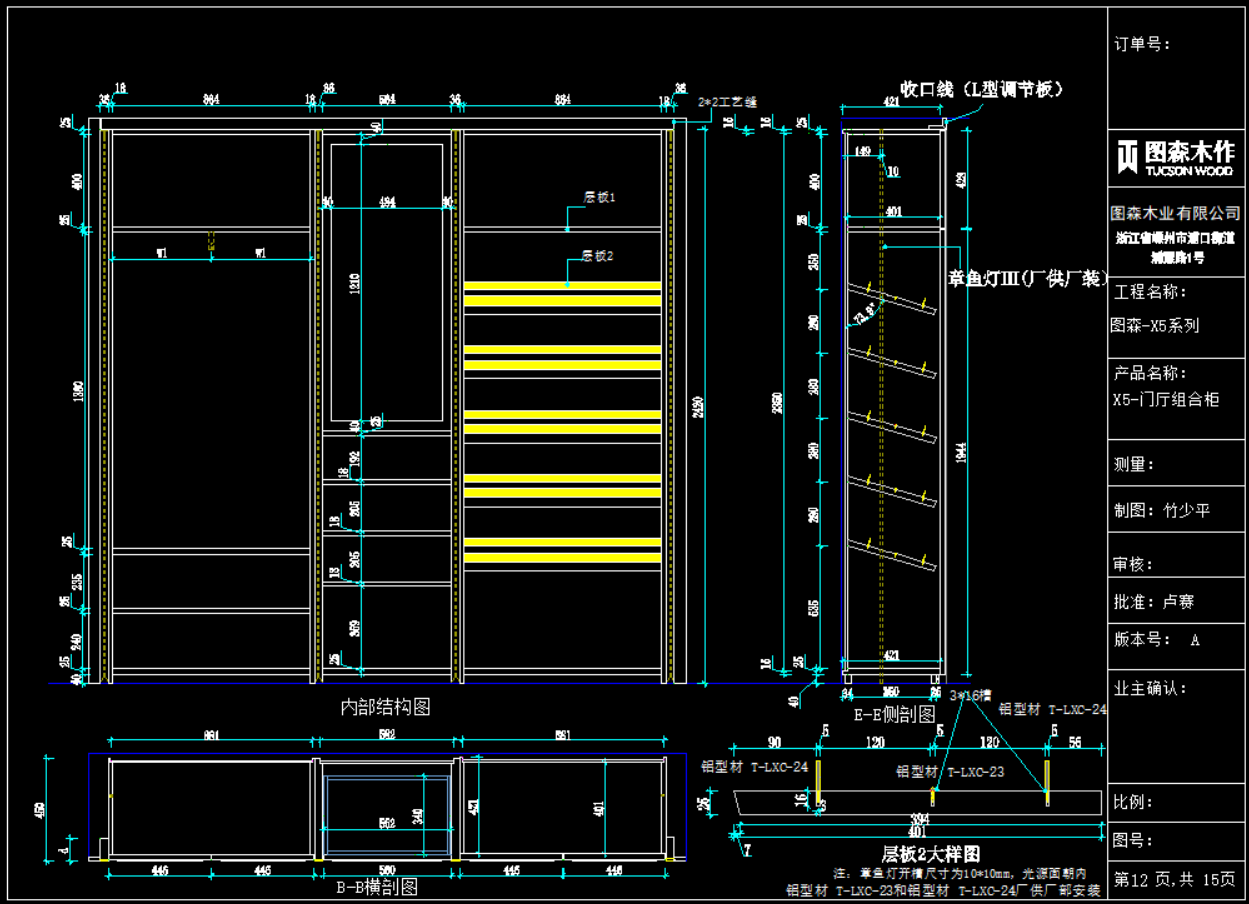The width and height of the screenshot is (1249, 904).
Task: Click the 业主确认 owner confirmation field
Action: point(1150,688)
